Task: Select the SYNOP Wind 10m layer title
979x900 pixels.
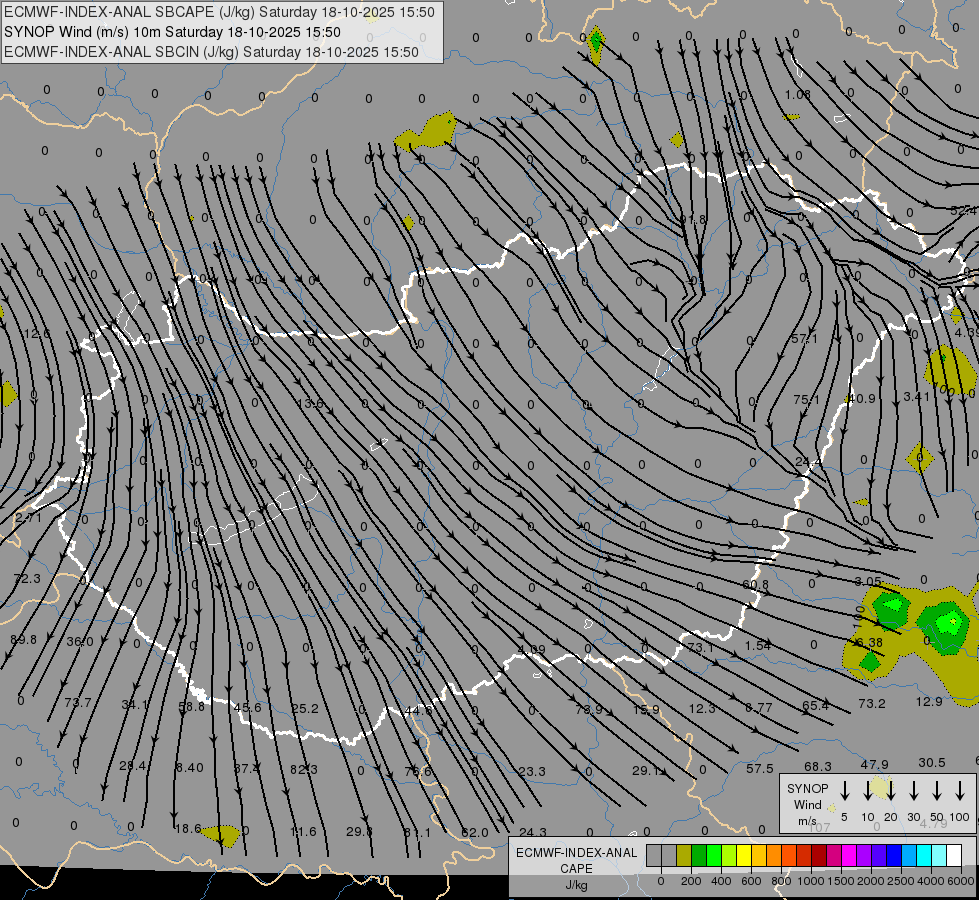Action: tap(172, 32)
